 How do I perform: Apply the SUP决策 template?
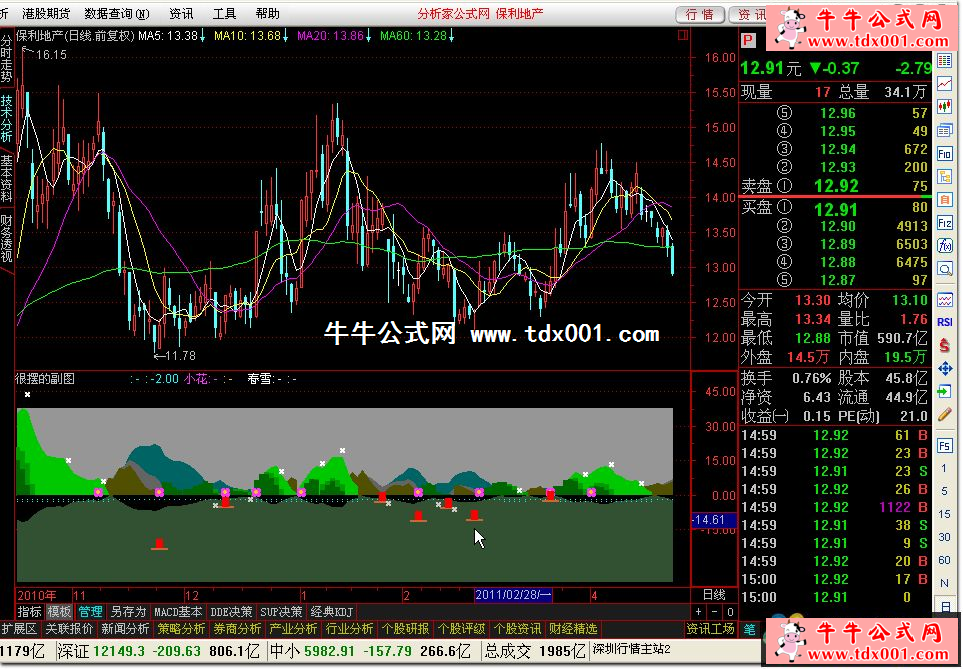tap(281, 612)
